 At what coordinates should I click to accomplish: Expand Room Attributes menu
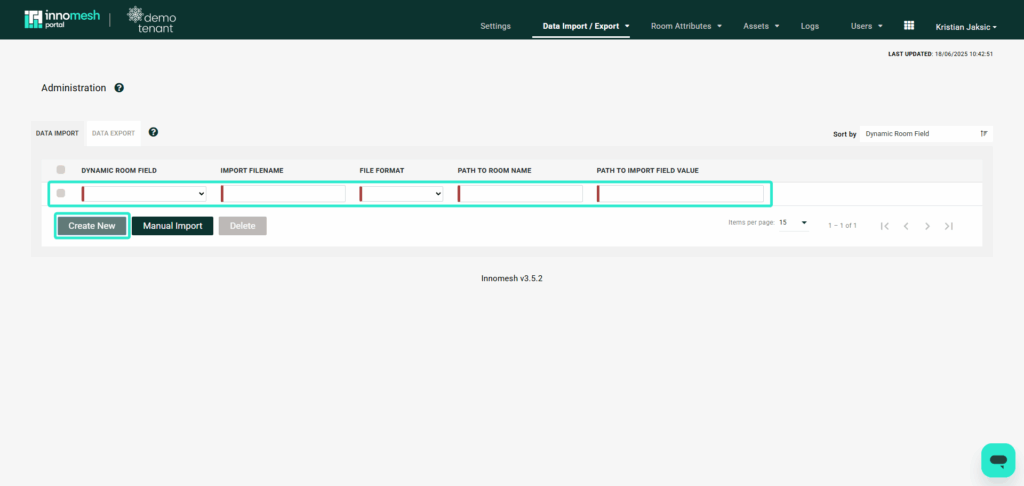pos(686,26)
